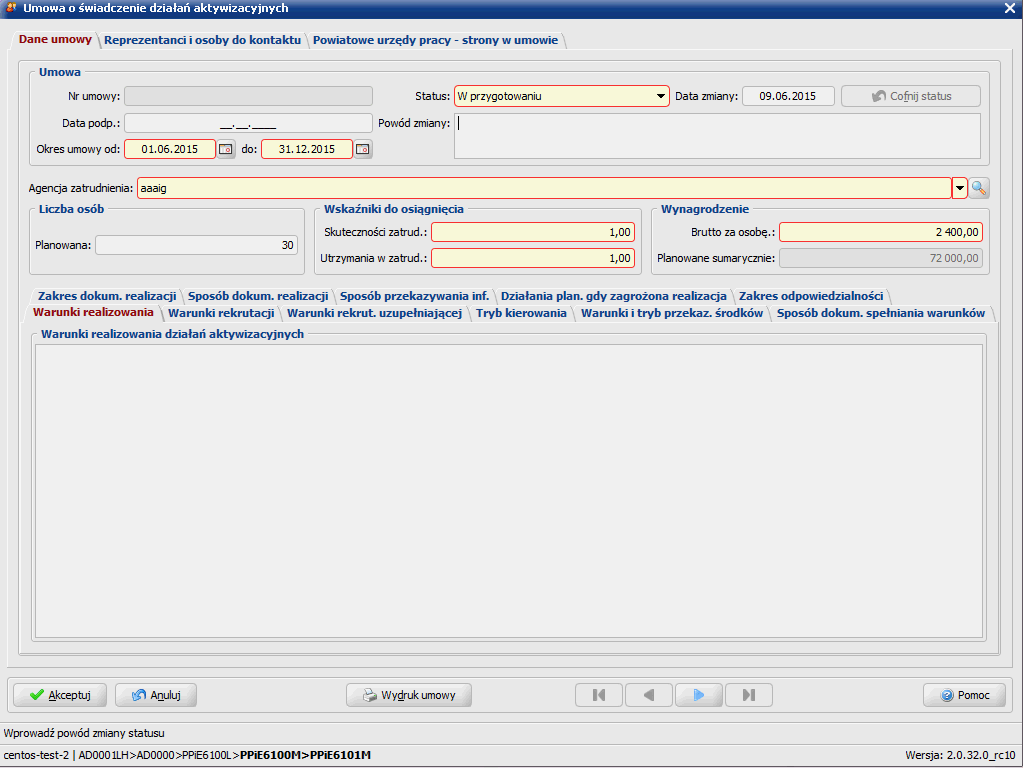This screenshot has width=1023, height=768.
Task: Go to previous record navigation button
Action: (649, 695)
